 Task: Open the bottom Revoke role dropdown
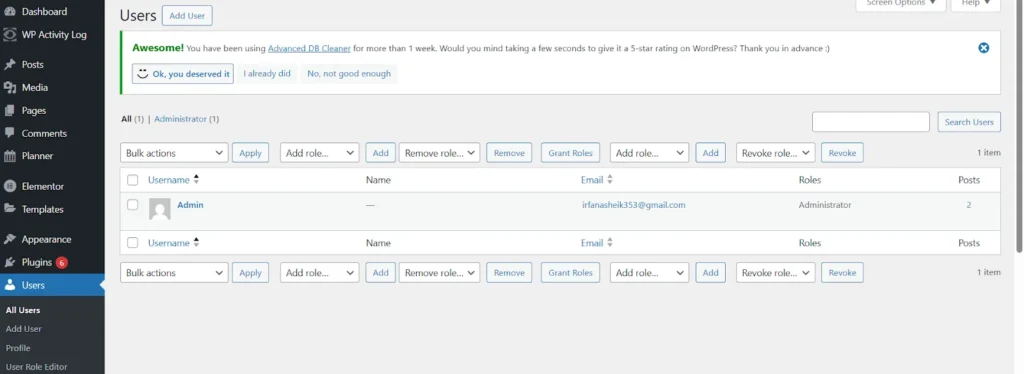776,273
